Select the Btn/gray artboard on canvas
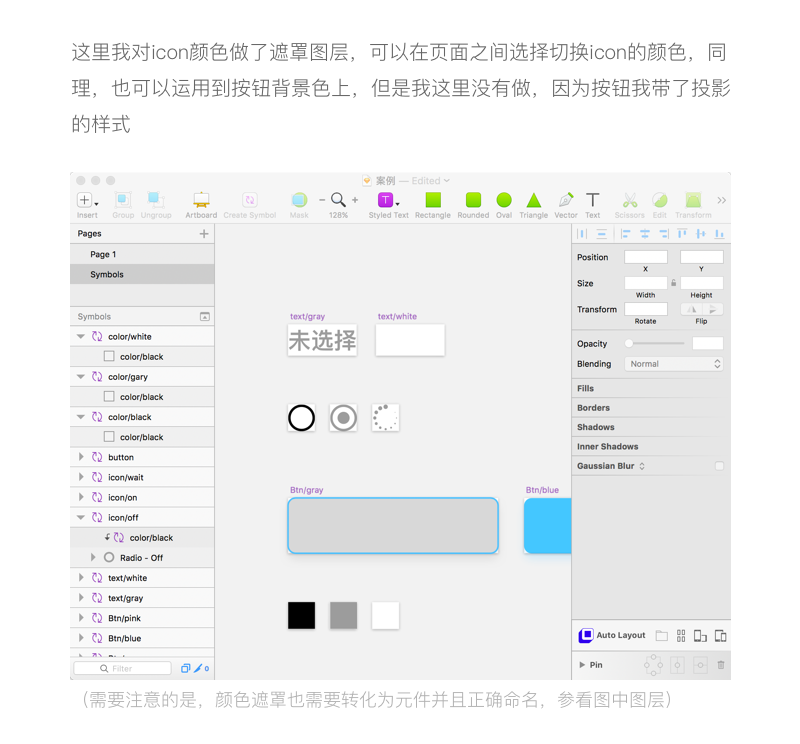 [393, 526]
